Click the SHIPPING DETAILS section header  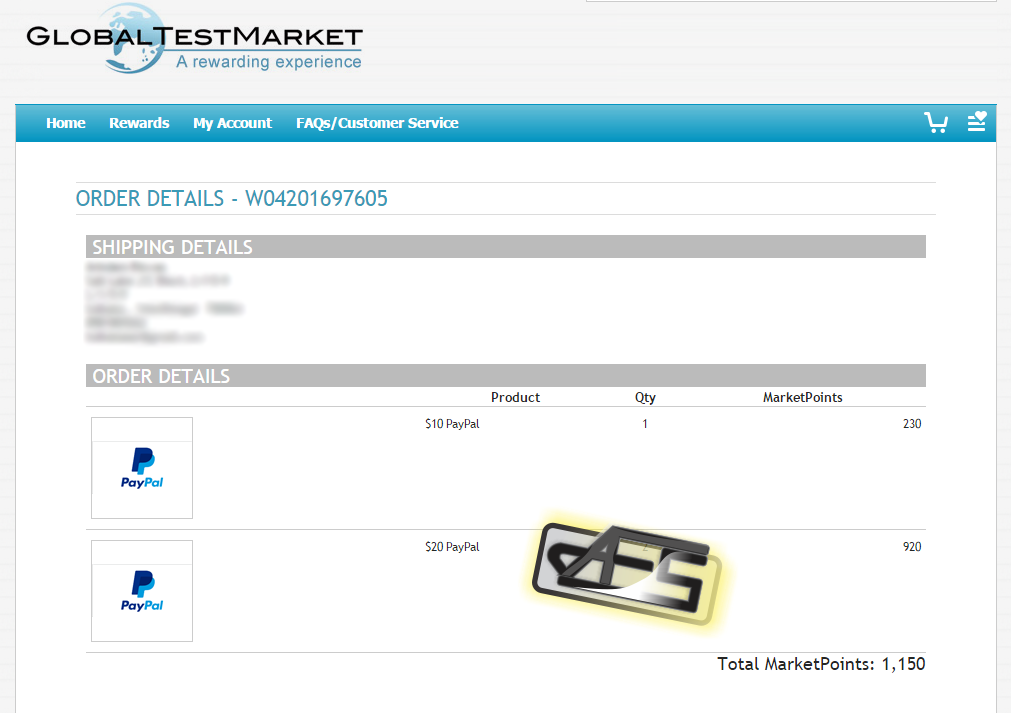[x=506, y=247]
